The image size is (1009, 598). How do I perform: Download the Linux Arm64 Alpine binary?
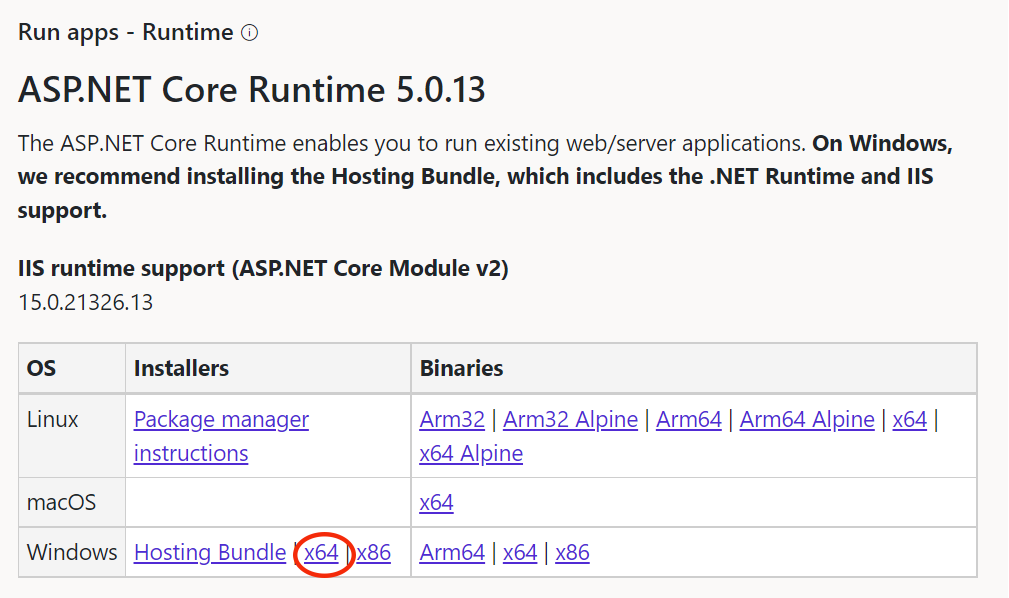click(x=807, y=420)
